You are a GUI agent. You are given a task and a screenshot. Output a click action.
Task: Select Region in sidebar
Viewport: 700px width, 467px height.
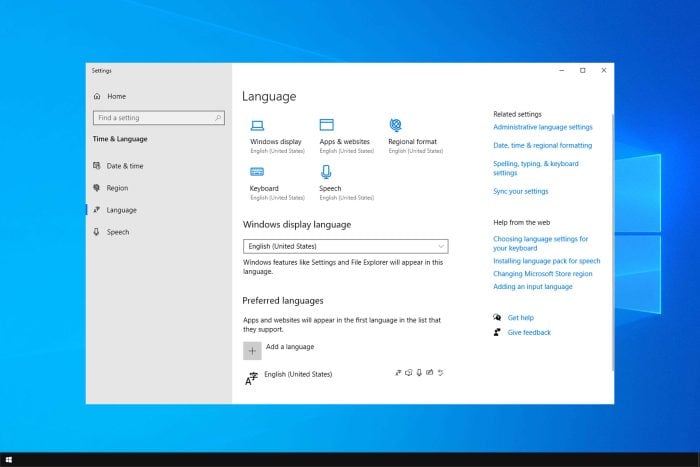click(x=117, y=188)
